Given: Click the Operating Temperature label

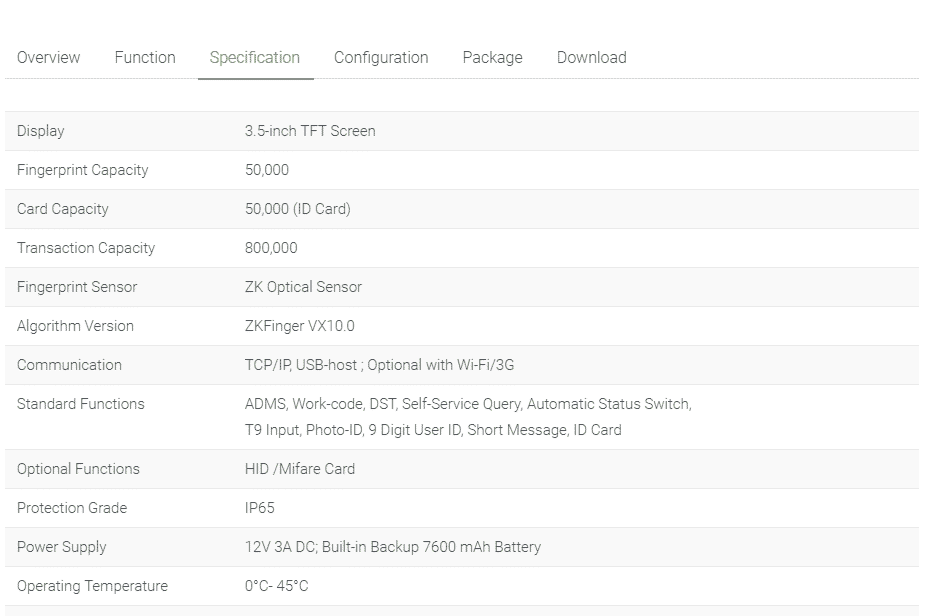Looking at the screenshot, I should point(93,586).
